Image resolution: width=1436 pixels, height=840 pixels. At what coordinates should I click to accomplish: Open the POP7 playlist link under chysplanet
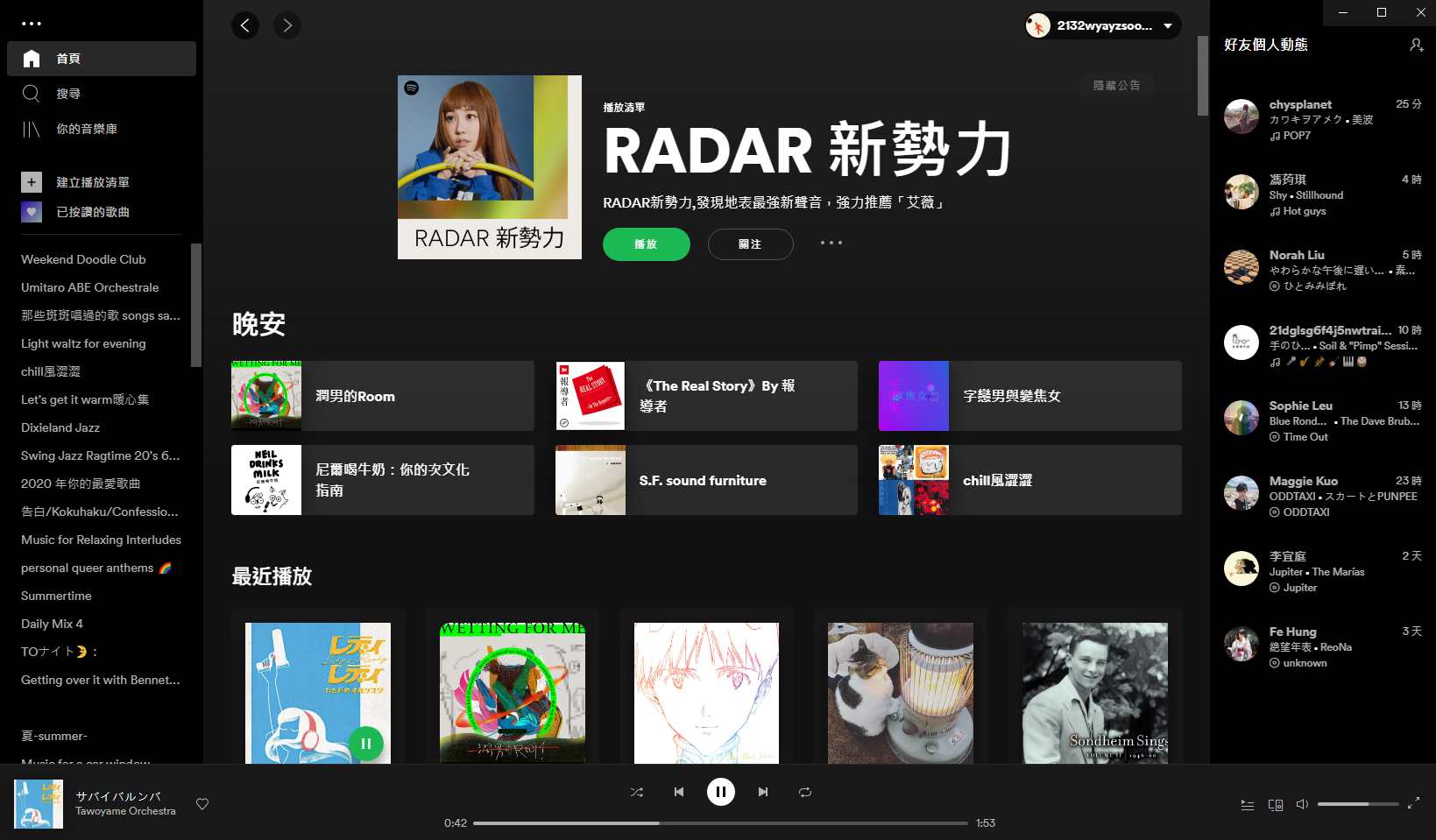pos(1297,136)
